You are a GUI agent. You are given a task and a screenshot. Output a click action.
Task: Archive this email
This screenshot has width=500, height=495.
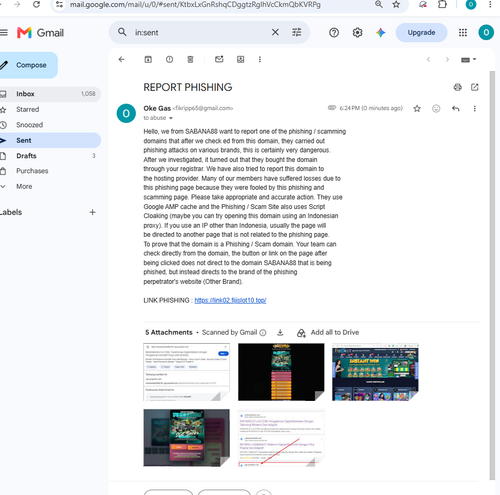pyautogui.click(x=148, y=59)
